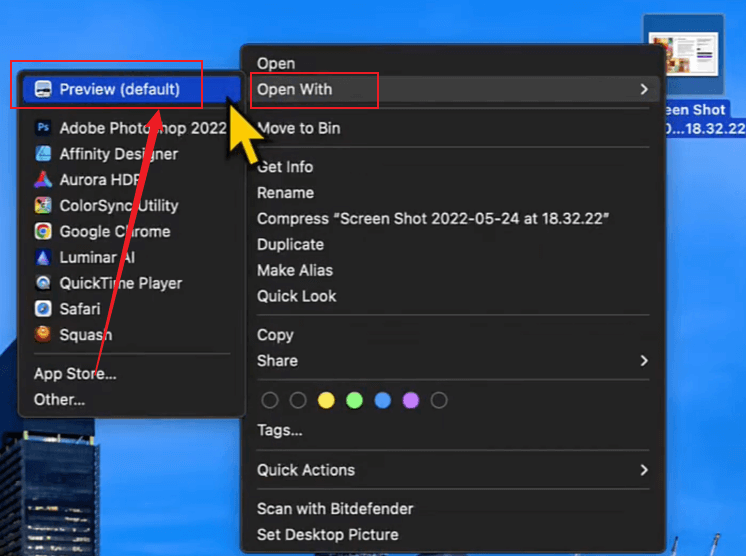746x556 pixels.
Task: Apply the purple tag color
Action: [411, 400]
